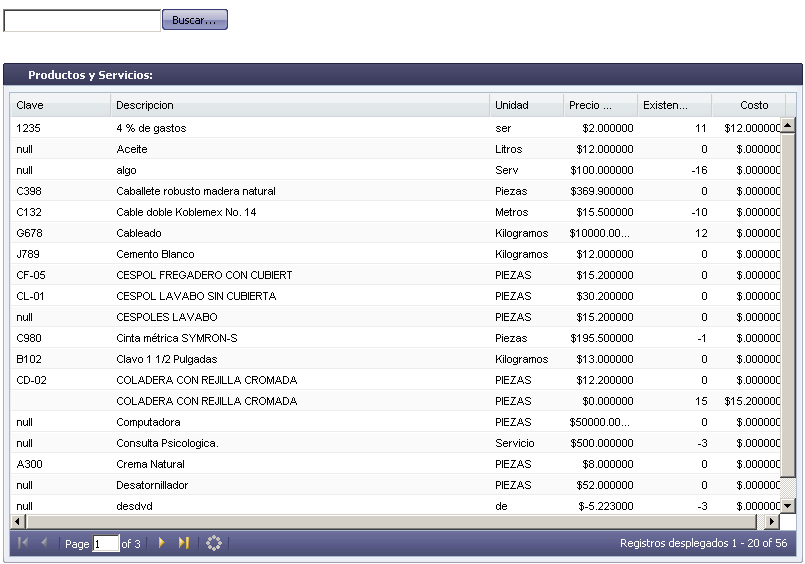Image resolution: width=805 pixels, height=564 pixels.
Task: Sort by the Costo column header
Action: (x=748, y=105)
